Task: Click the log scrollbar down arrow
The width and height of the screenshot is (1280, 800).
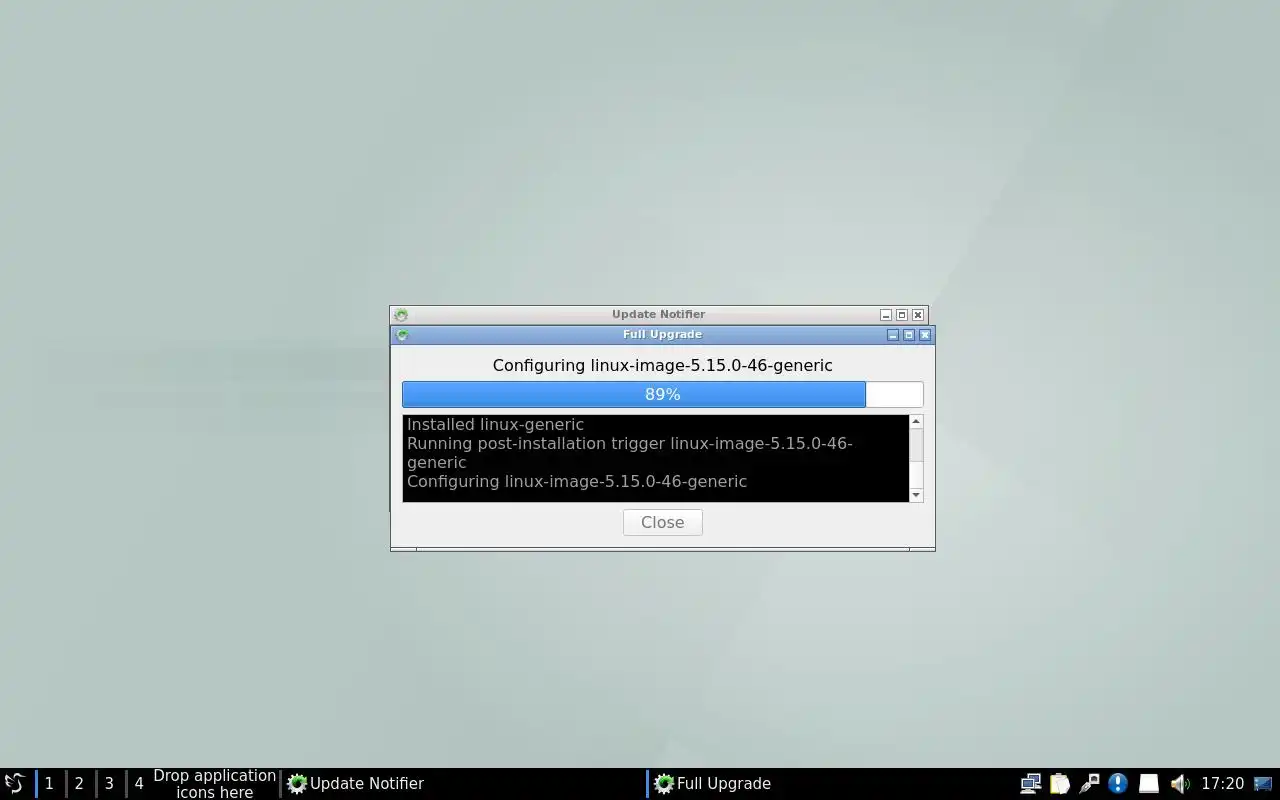Action: pos(916,495)
